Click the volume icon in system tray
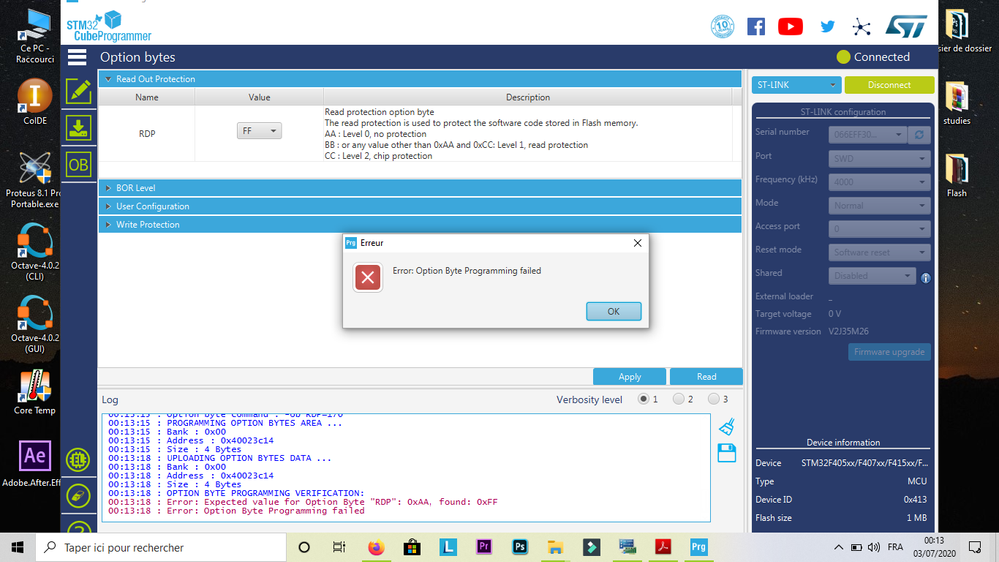The image size is (999, 562). tap(873, 547)
